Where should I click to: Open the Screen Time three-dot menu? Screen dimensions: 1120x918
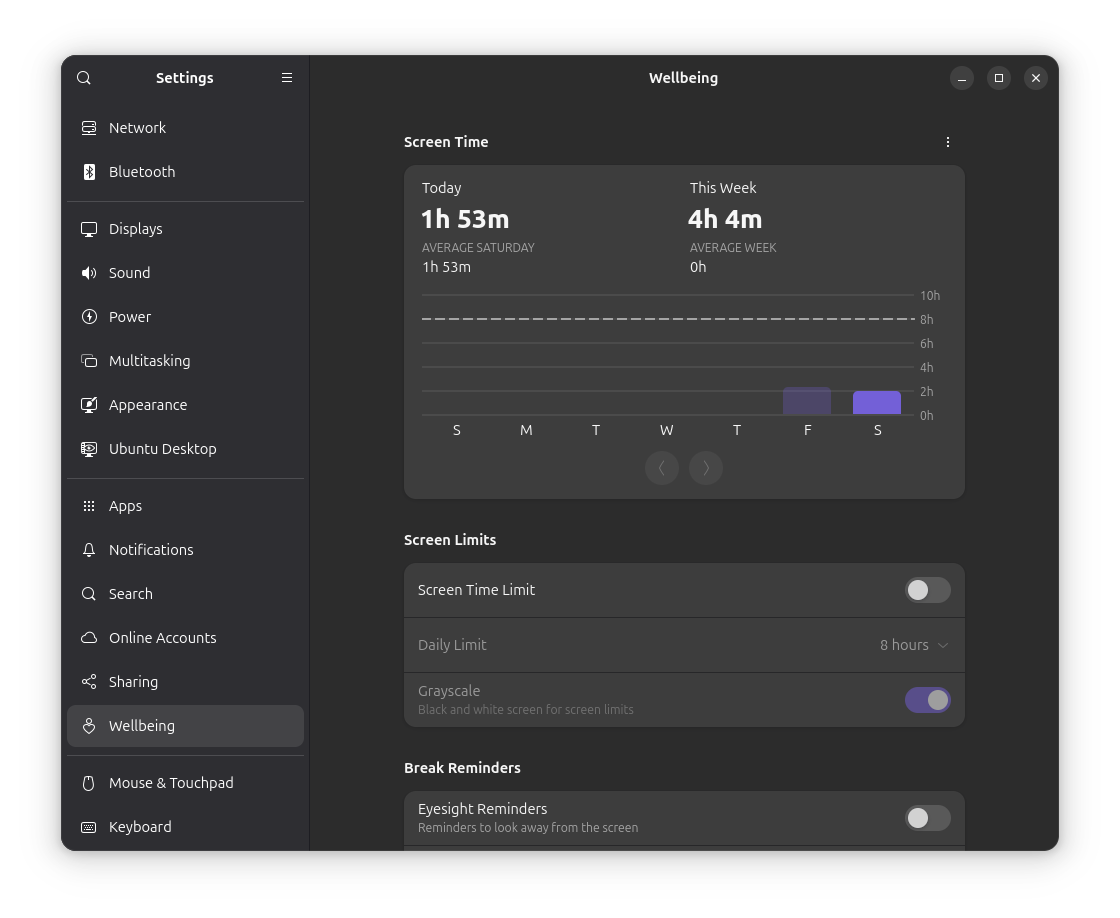coord(948,142)
